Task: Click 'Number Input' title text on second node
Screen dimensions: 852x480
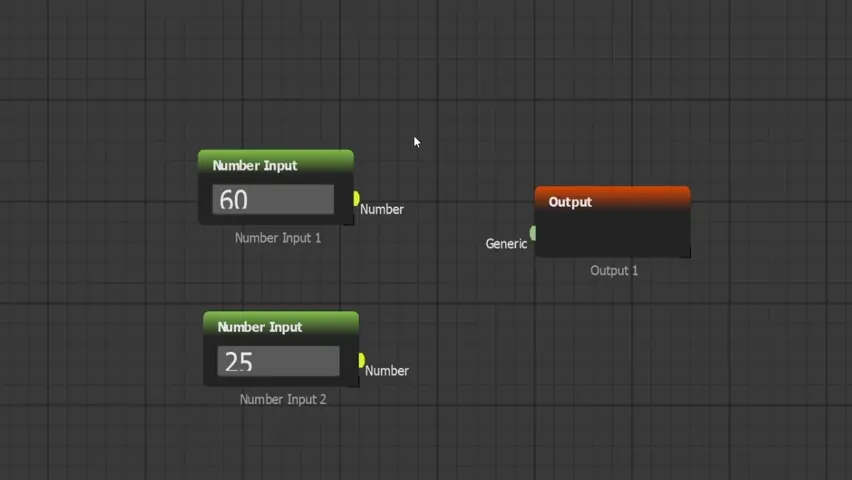Action: coord(260,327)
